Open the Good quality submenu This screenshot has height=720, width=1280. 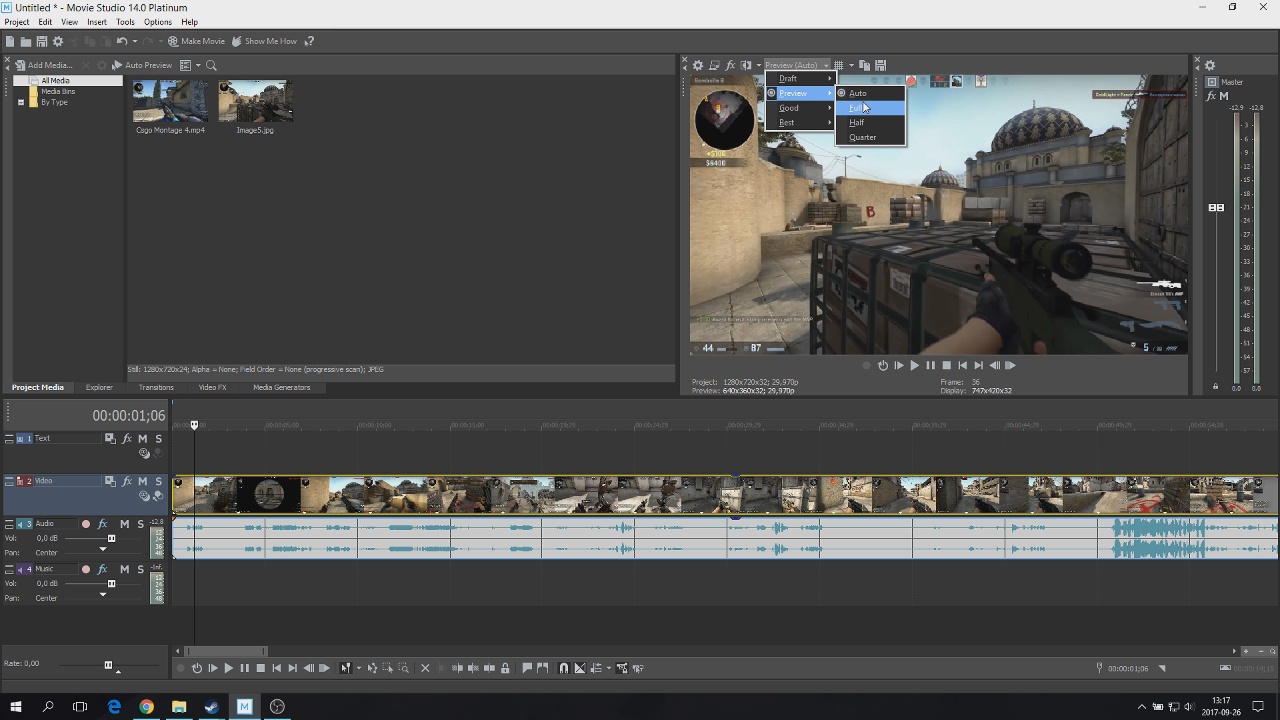point(800,108)
